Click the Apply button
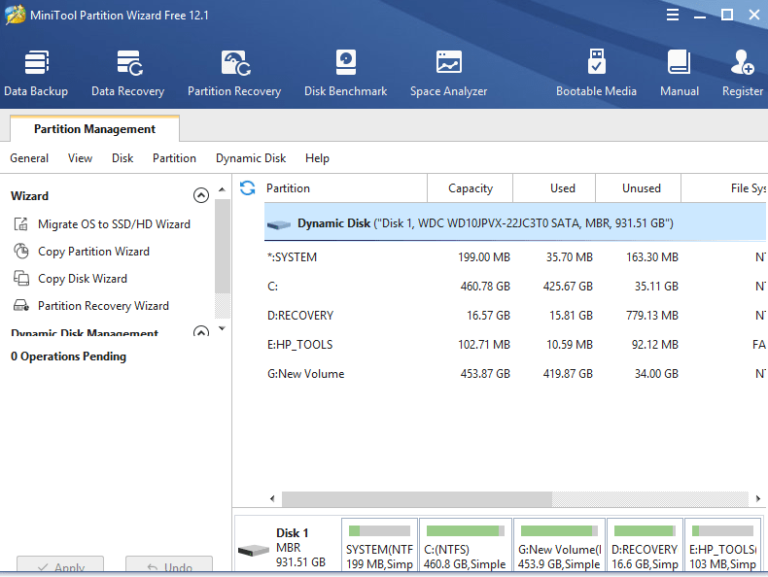Screen dimensions: 768x577 [x=60, y=567]
